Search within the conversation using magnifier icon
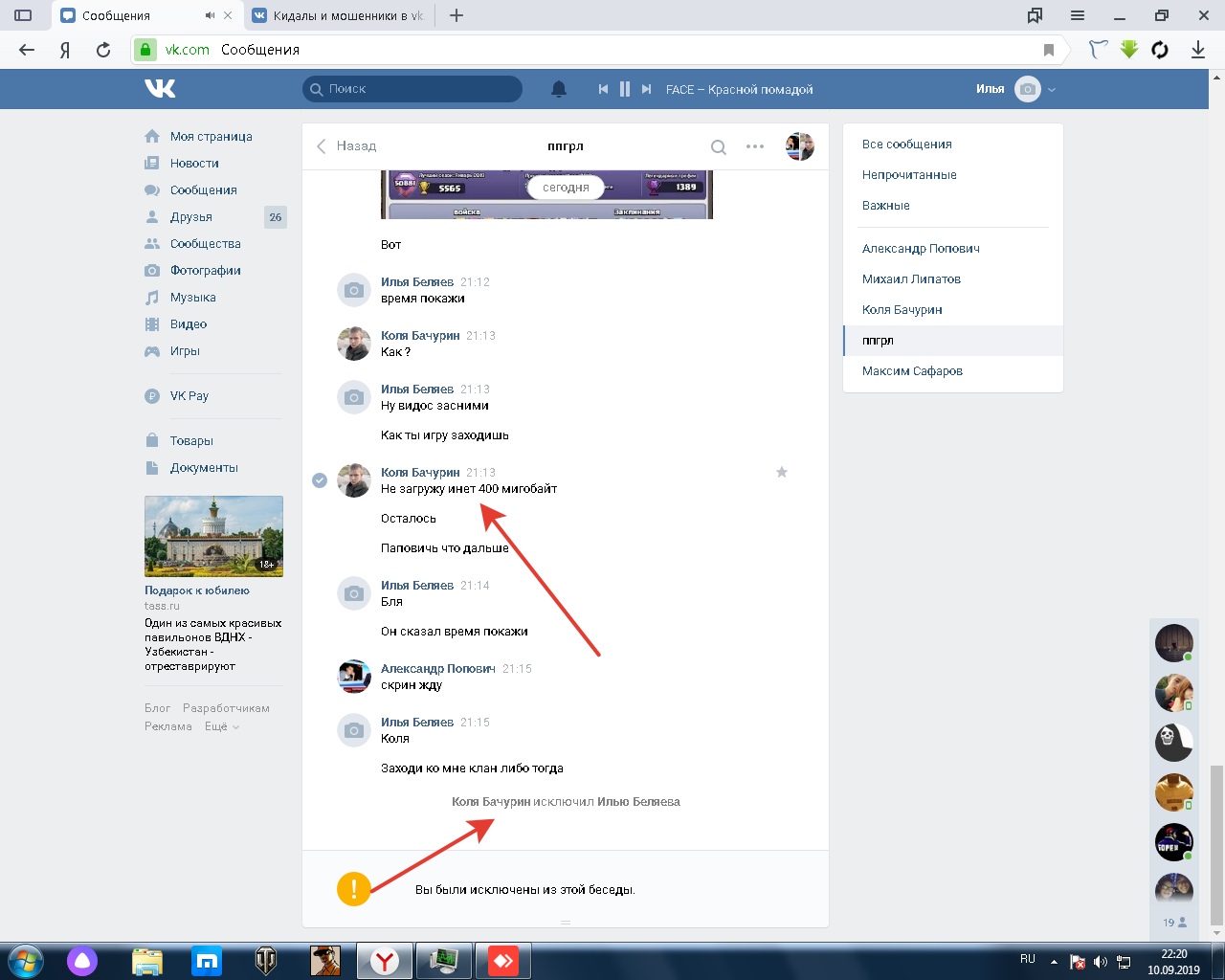This screenshot has height=980, width=1225. 718,146
